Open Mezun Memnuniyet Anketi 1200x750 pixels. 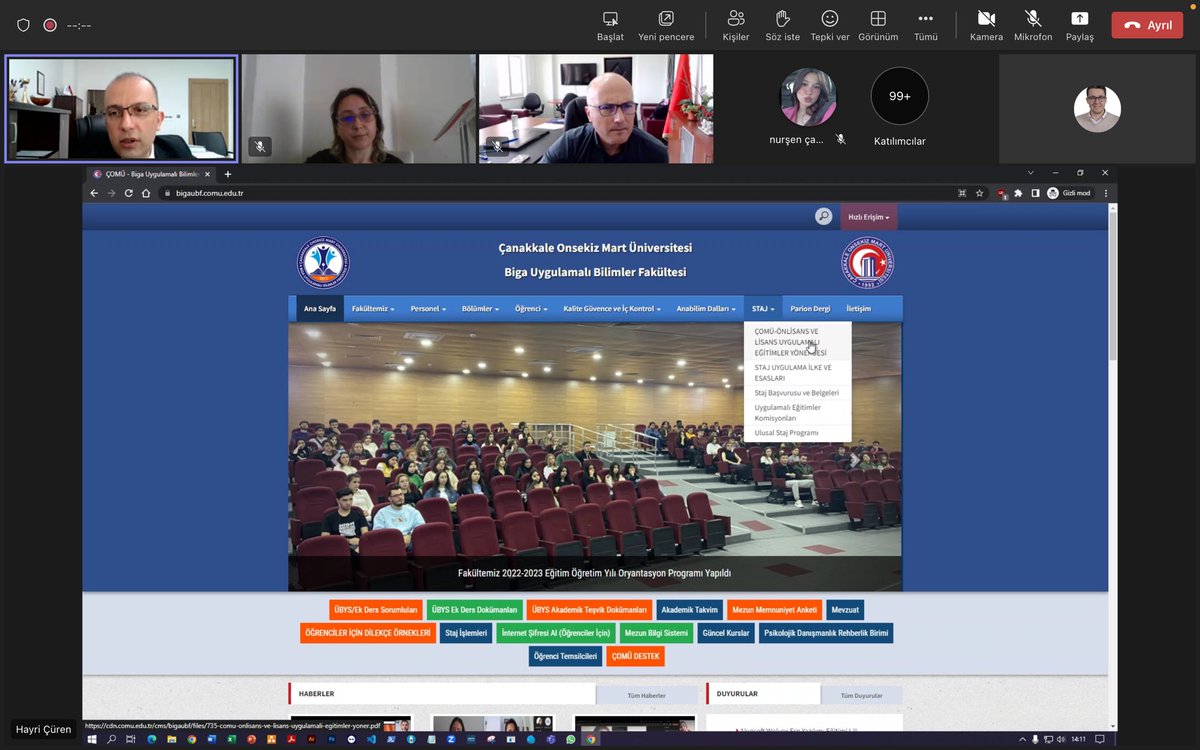774,609
